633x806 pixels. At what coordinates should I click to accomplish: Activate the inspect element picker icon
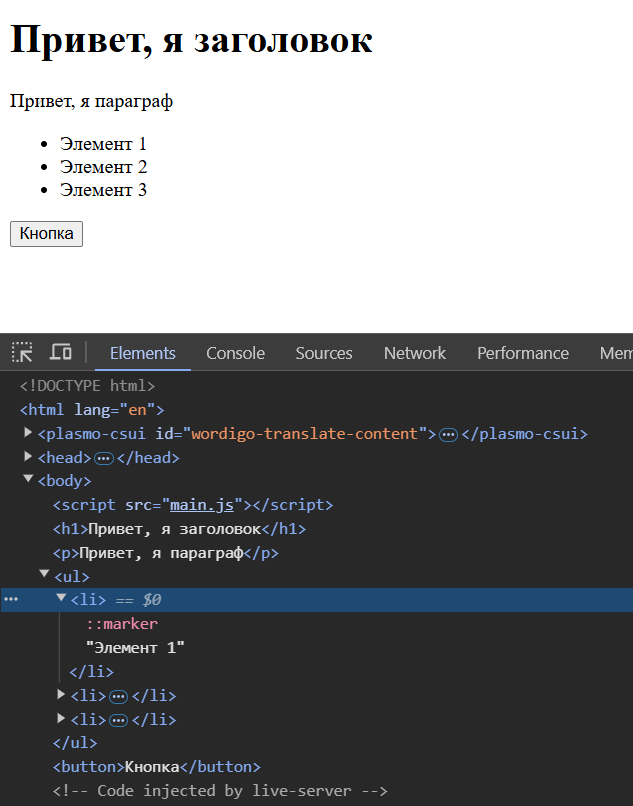22,352
